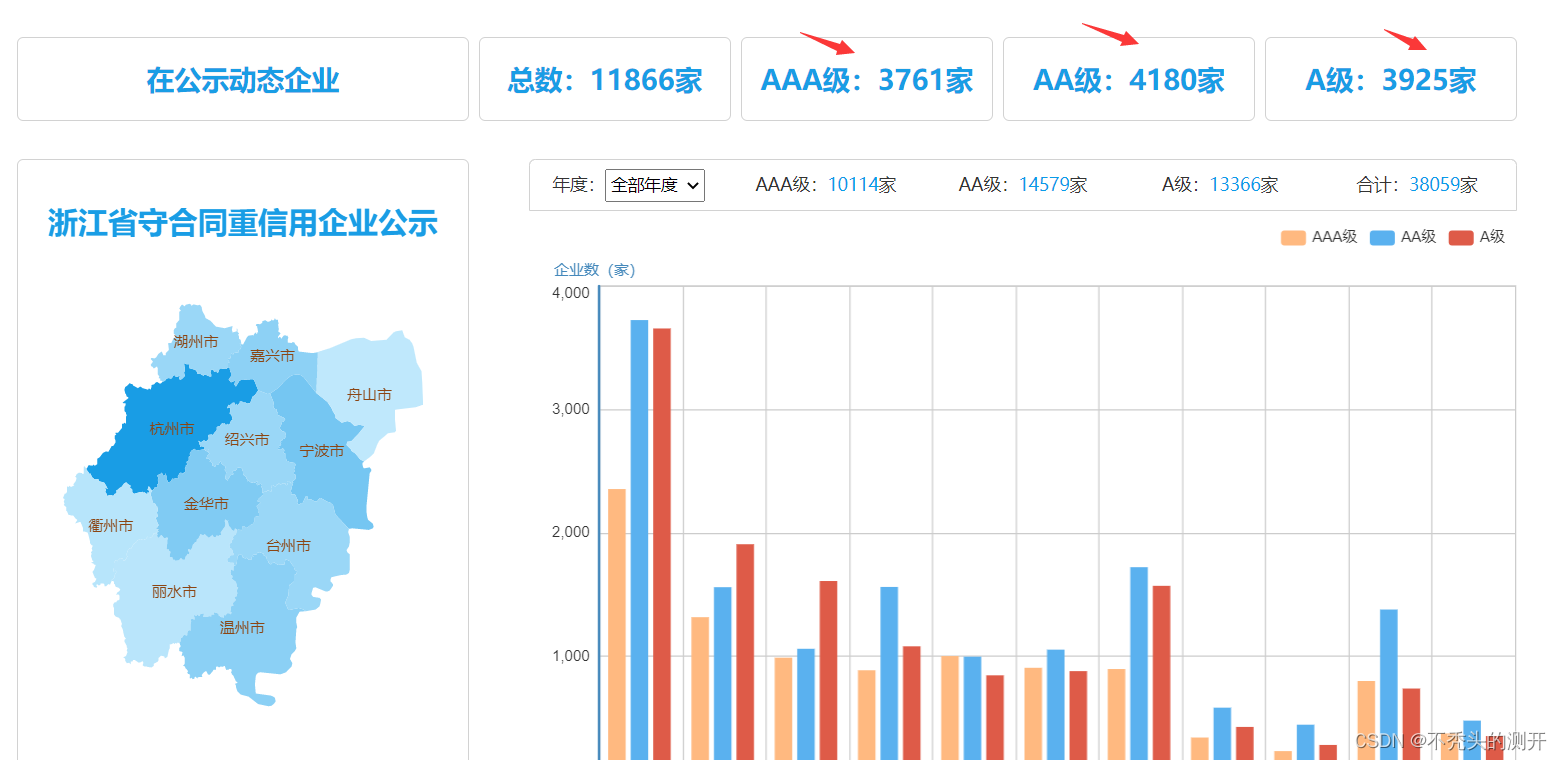1562x760 pixels.
Task: Click the A级 red legend swatch
Action: coord(1461,237)
